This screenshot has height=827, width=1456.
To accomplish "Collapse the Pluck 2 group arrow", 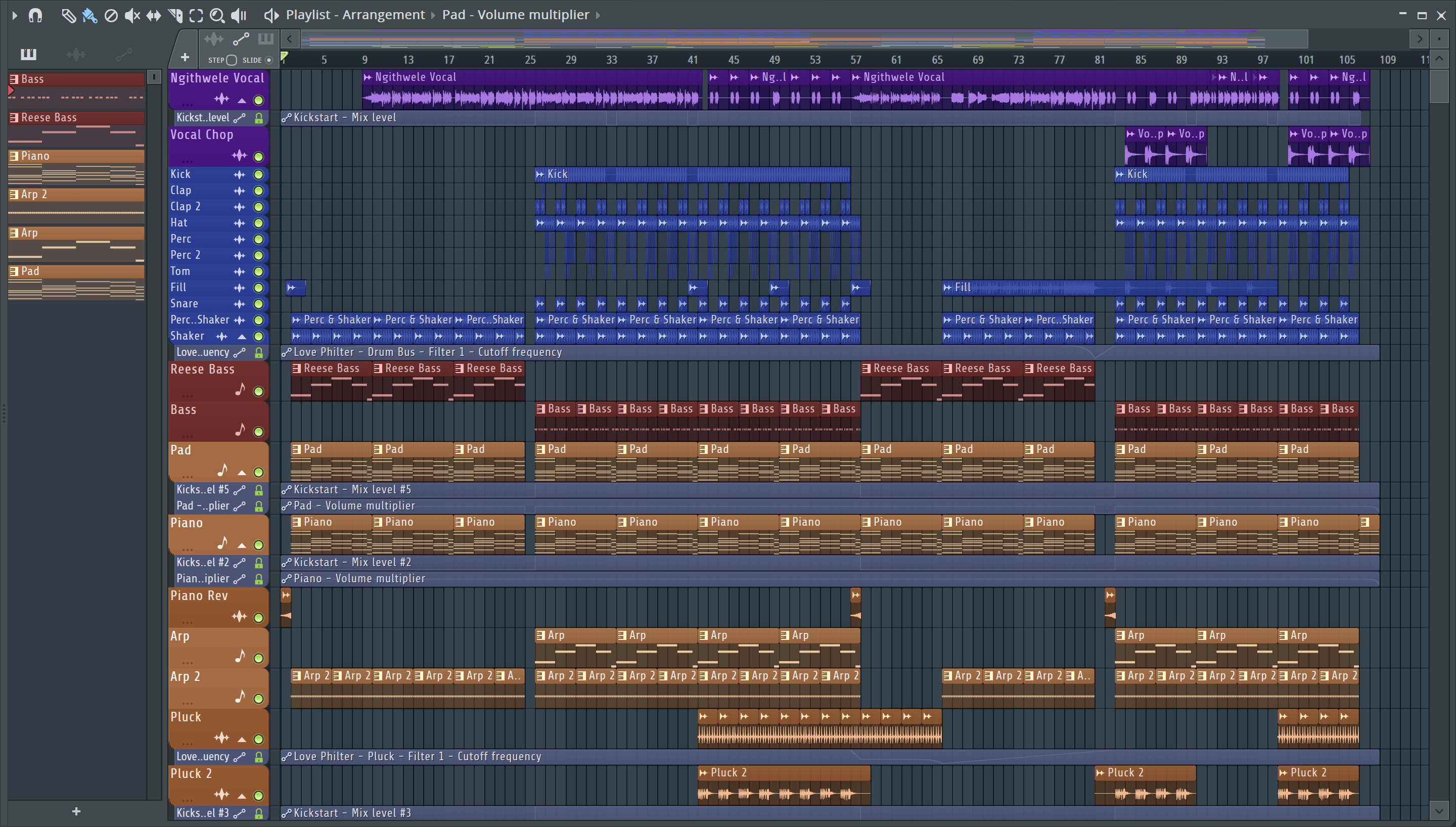I will (242, 796).
